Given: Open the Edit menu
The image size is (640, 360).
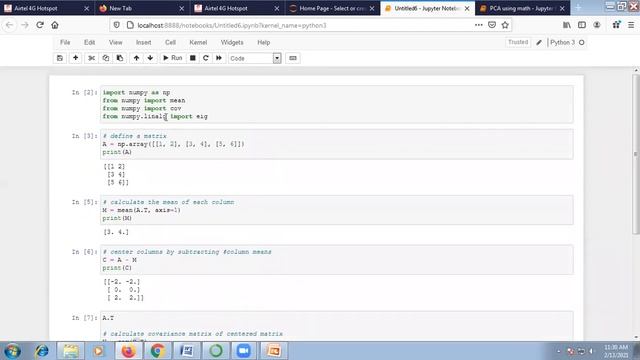Looking at the screenshot, I should pyautogui.click(x=89, y=42).
